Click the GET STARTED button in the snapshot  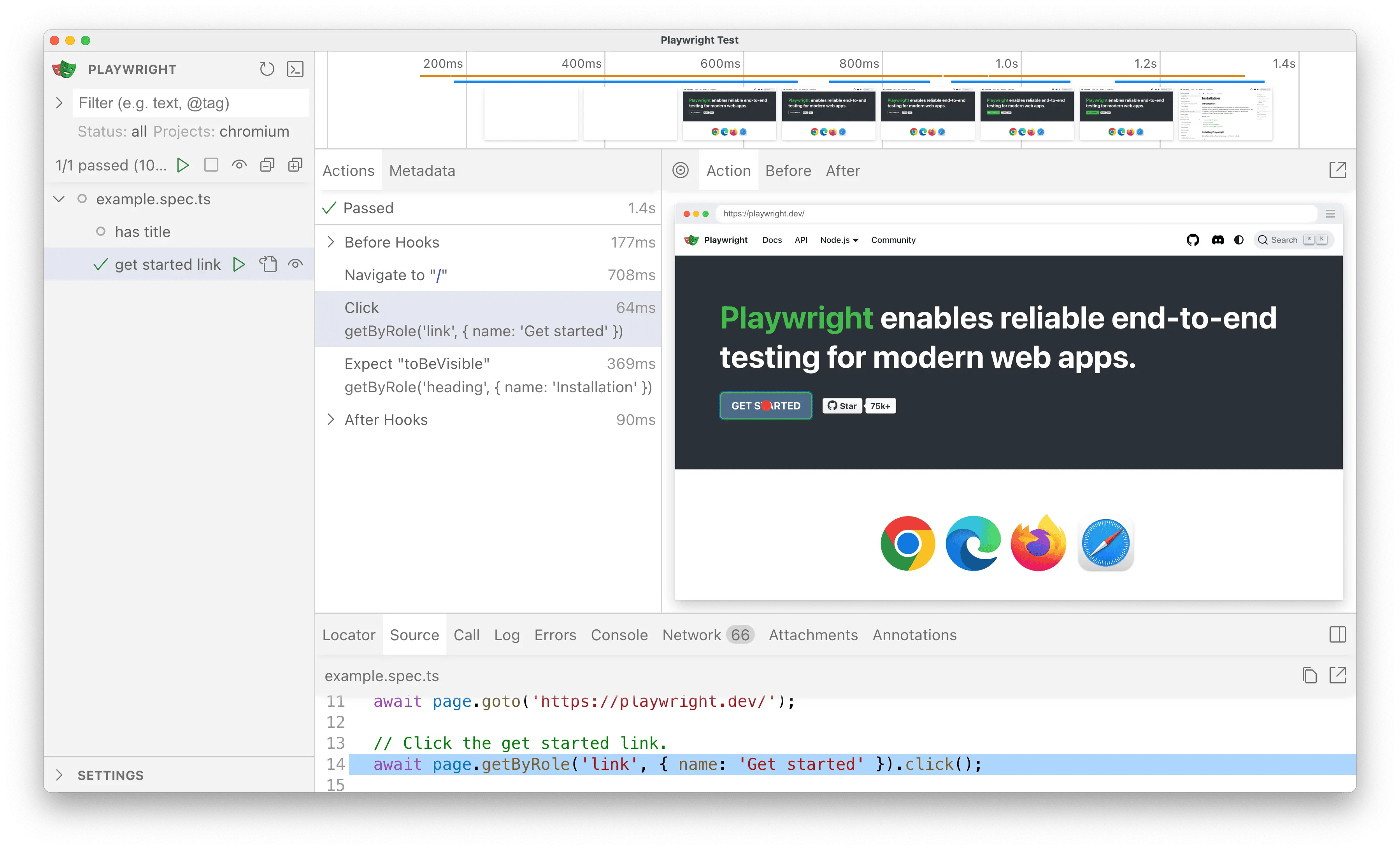[765, 405]
